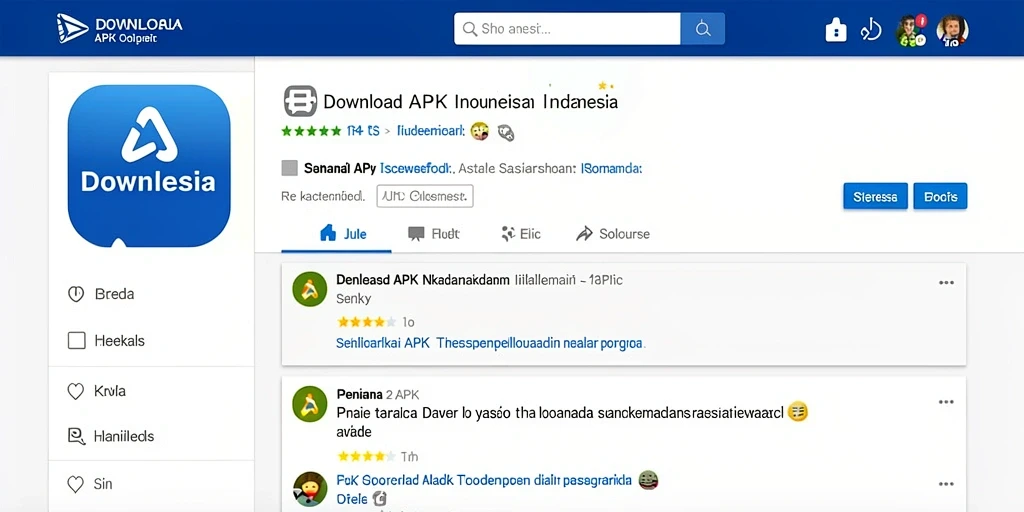Click the search input field in header
Screen dimensions: 1024x512
(x=567, y=29)
